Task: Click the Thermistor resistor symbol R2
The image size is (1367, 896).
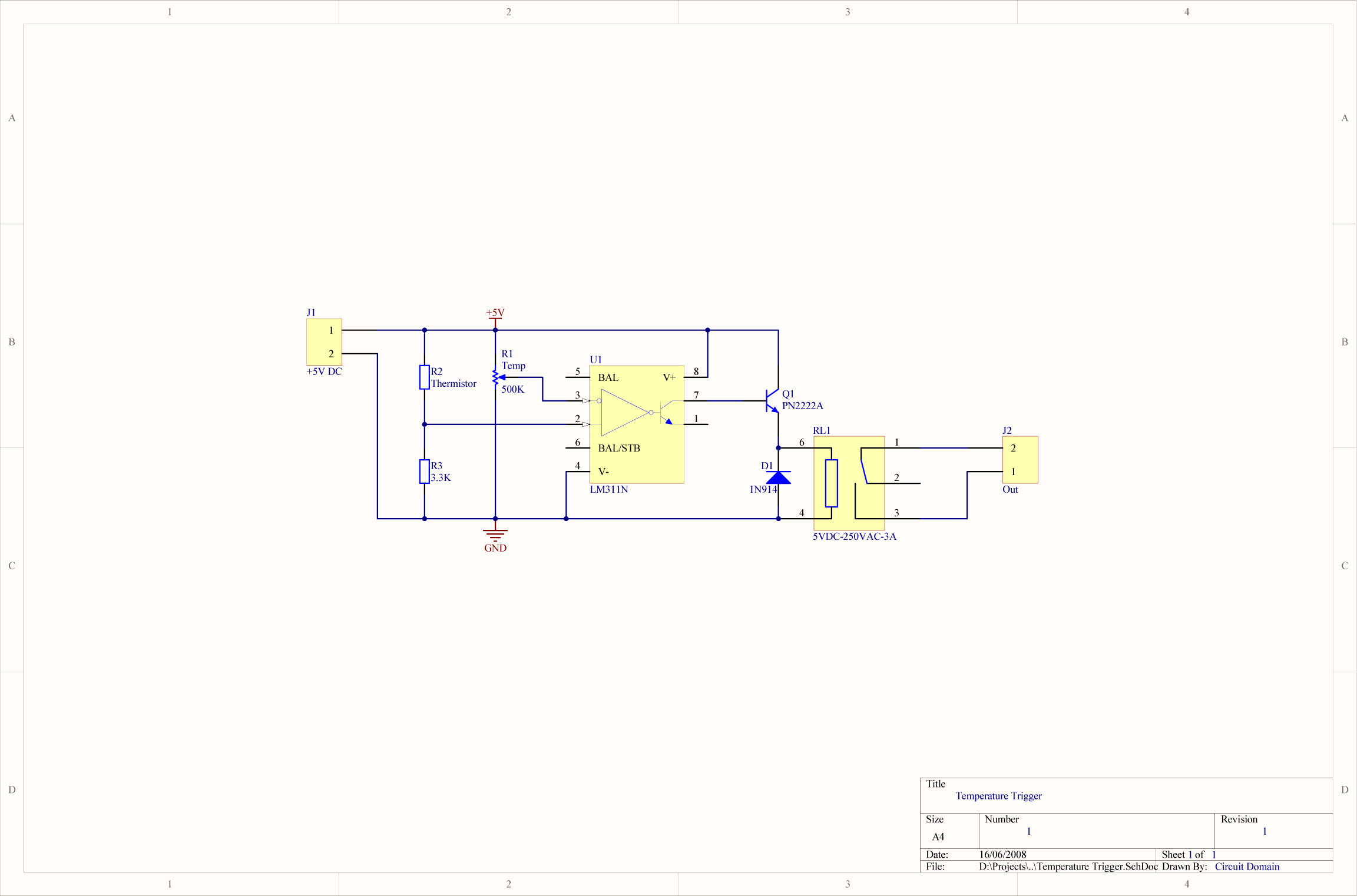Action: 424,378
